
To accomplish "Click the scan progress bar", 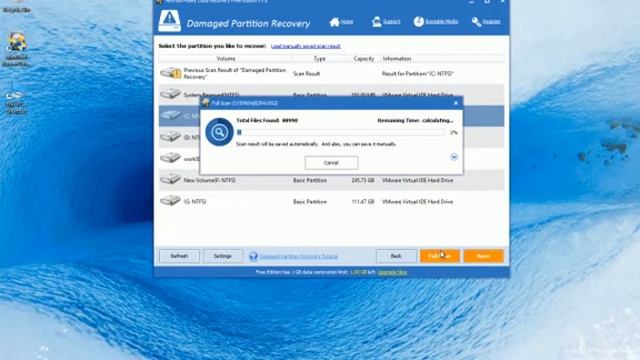I will pyautogui.click(x=340, y=132).
